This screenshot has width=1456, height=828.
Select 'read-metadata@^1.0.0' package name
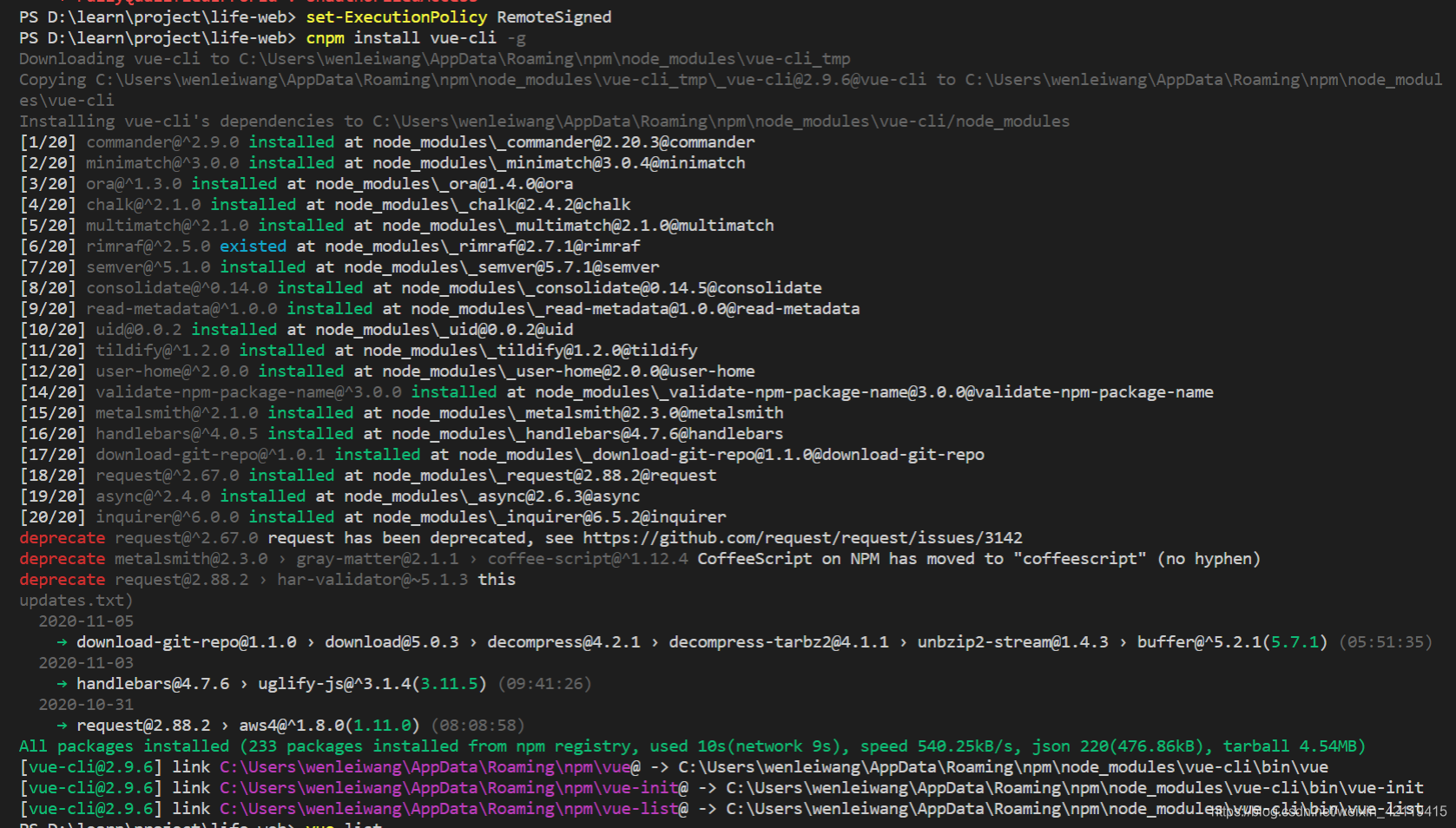pos(181,309)
